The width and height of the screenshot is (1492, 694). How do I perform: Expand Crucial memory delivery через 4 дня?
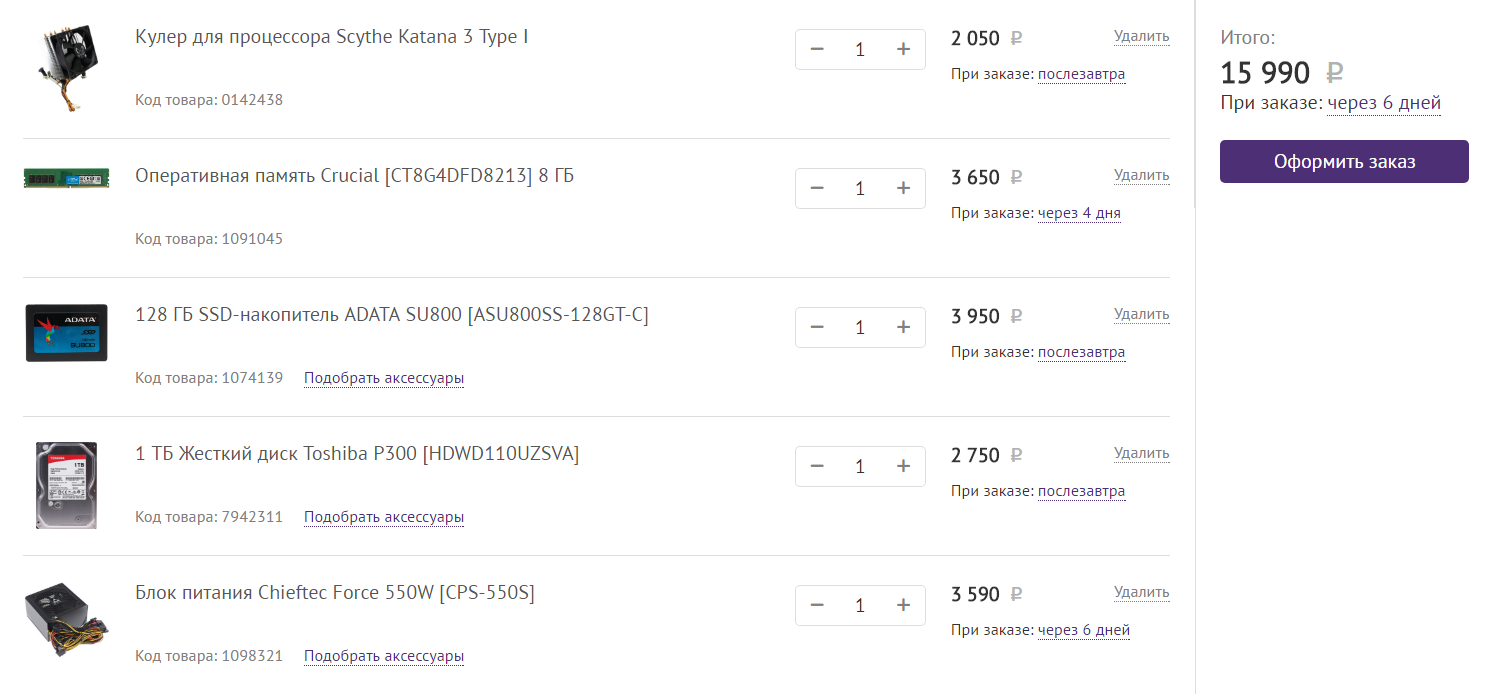tap(1079, 213)
